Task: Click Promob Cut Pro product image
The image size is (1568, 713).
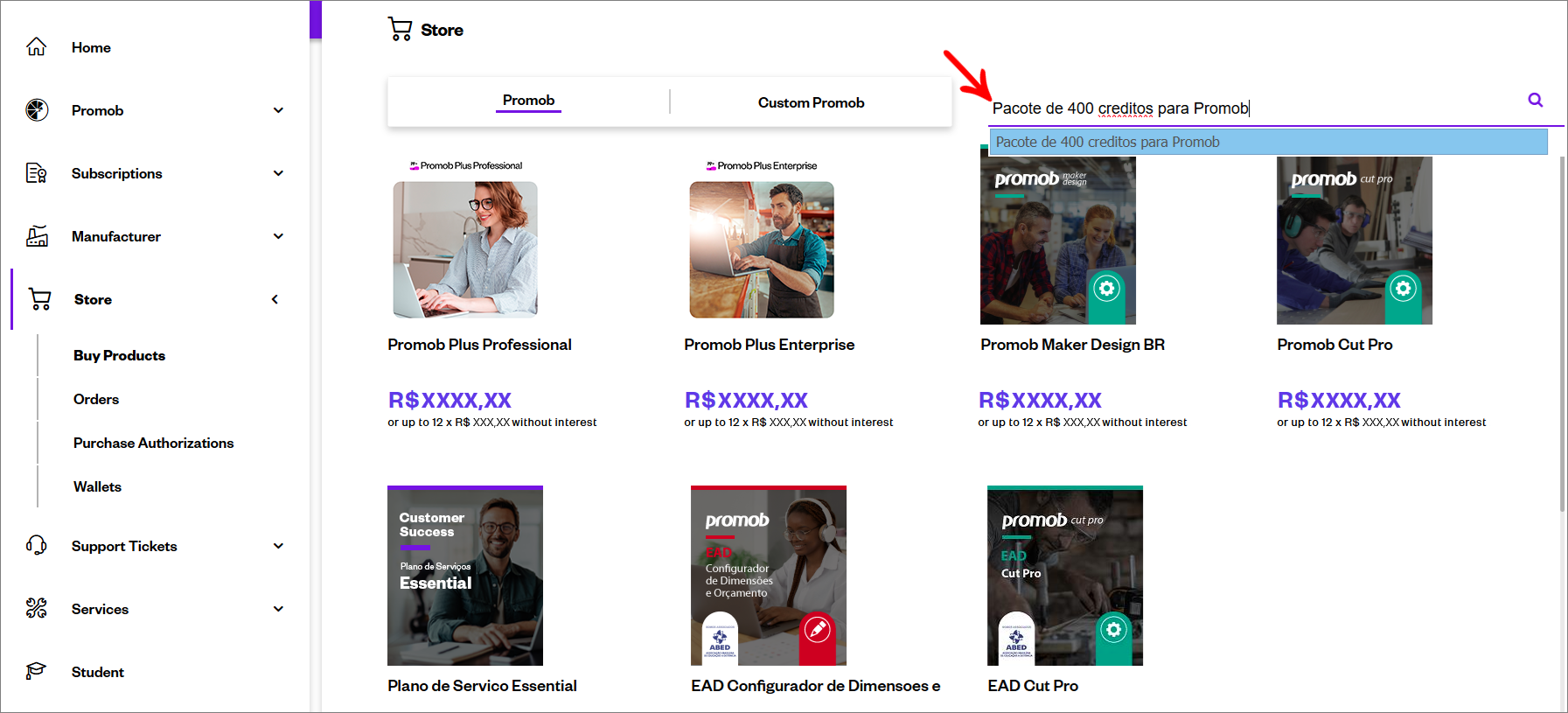Action: (1355, 241)
